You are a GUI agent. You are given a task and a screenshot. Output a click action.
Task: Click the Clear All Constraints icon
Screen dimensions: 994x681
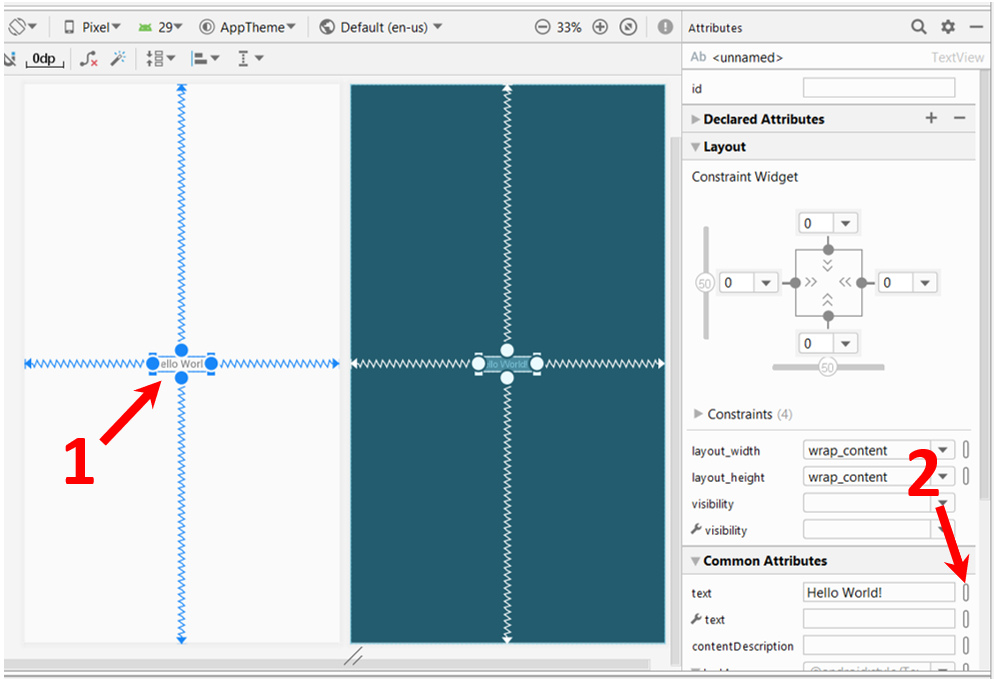(89, 59)
